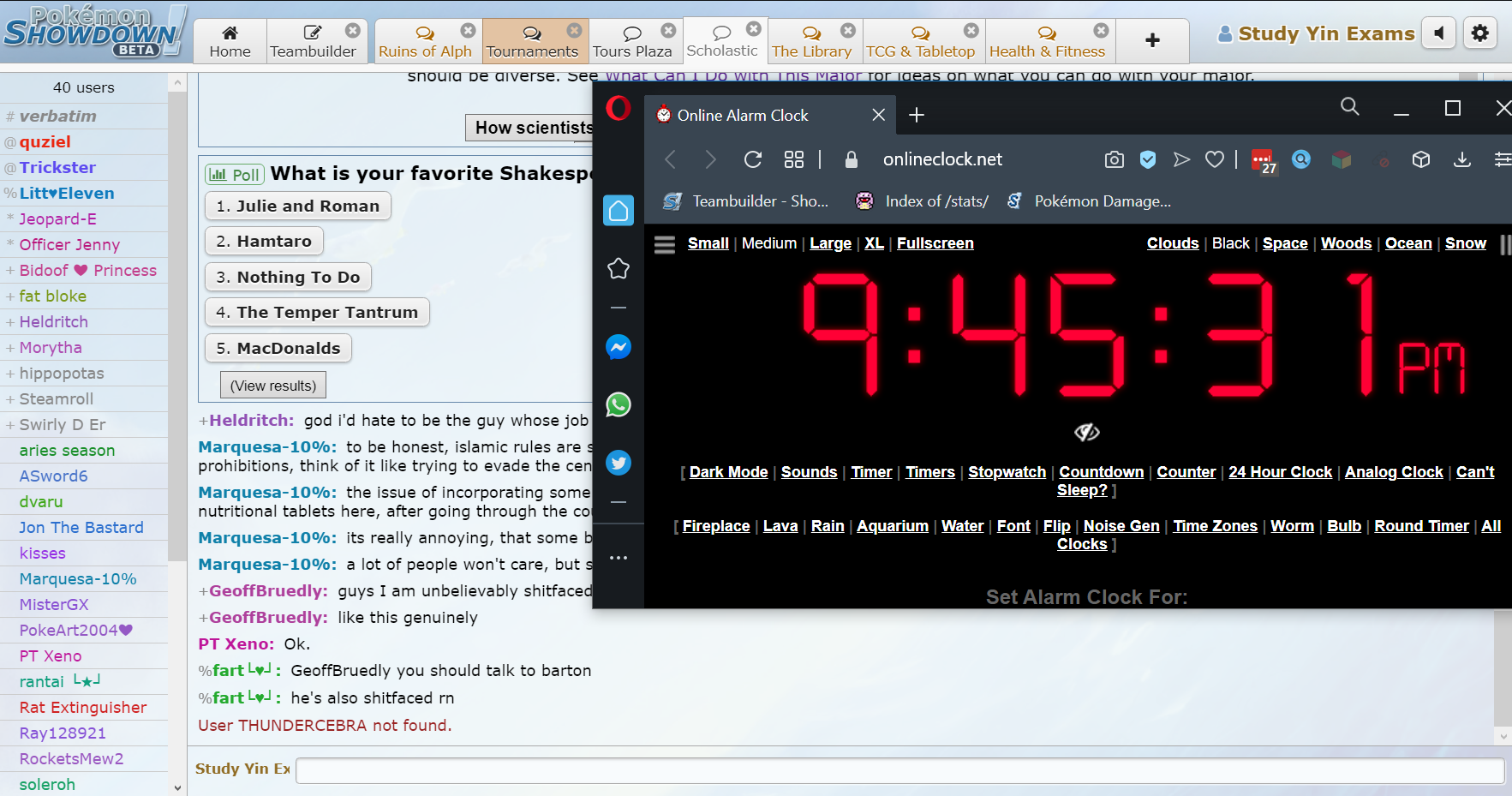Open The Library room tab
1512x796 pixels.
[811, 41]
